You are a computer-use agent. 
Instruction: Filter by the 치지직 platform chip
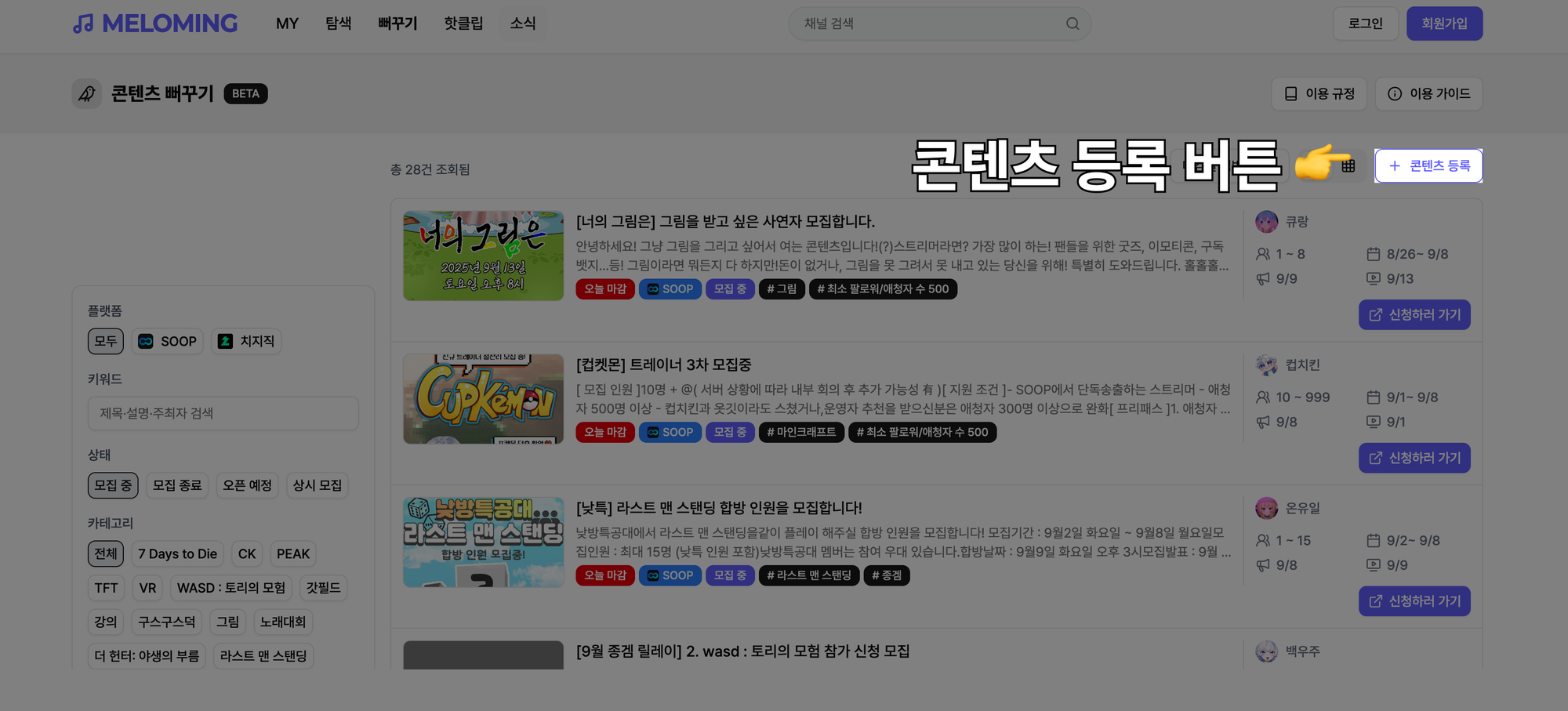246,341
